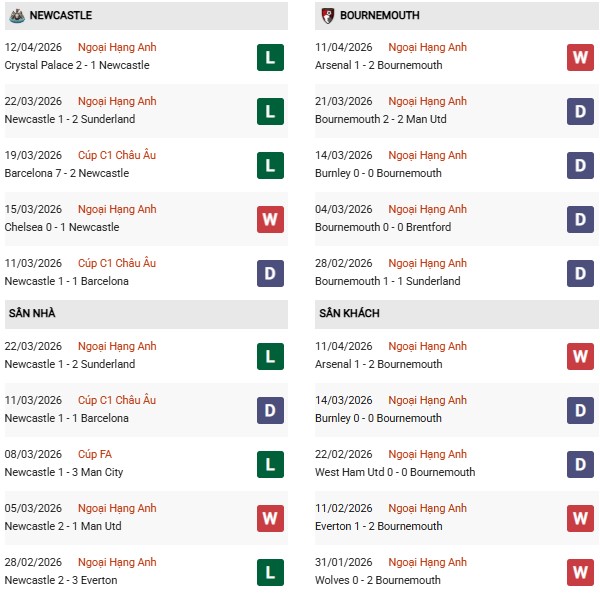Select the SÂN KHÁCH section header
Viewport: 600px width, 594px height.
pos(349,313)
